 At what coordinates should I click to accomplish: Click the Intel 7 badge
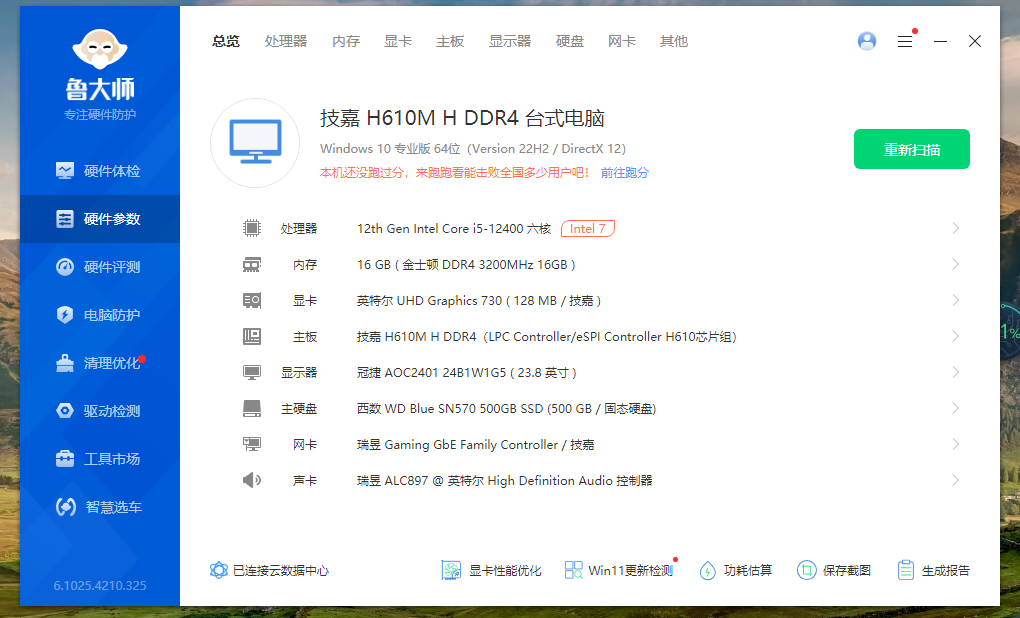point(587,228)
